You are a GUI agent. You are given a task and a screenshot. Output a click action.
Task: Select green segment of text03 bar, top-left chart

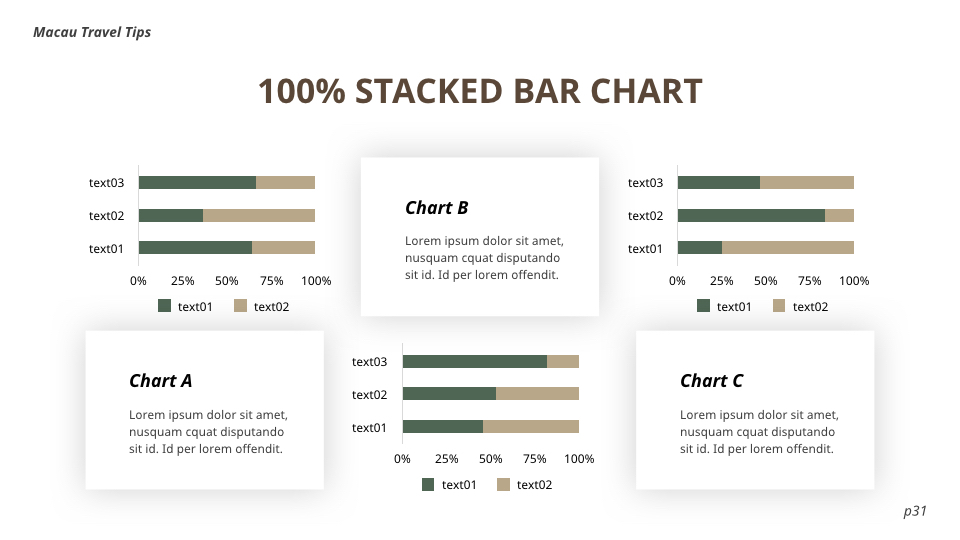click(x=197, y=182)
